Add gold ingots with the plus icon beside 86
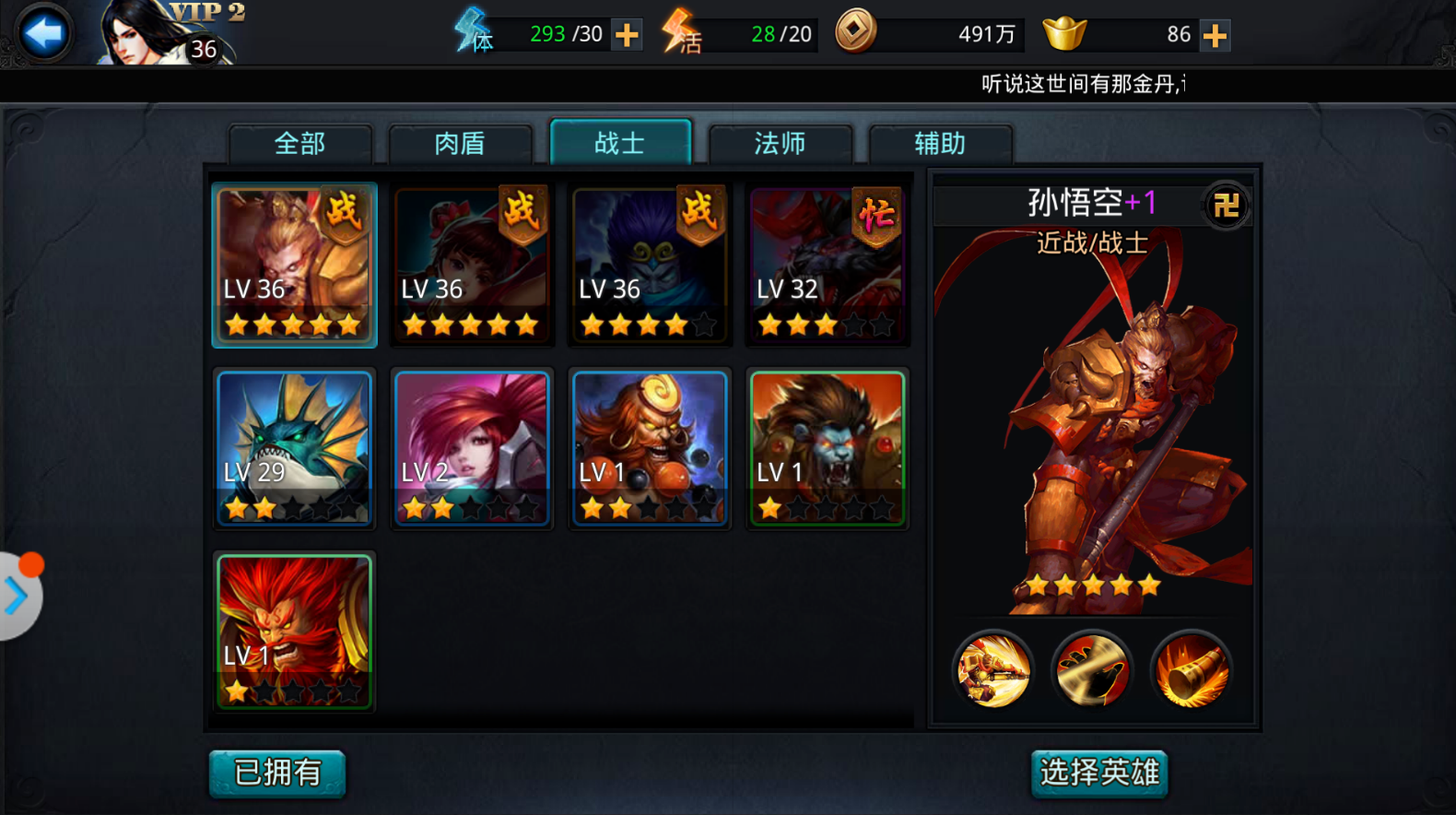1456x815 pixels. pos(1215,35)
